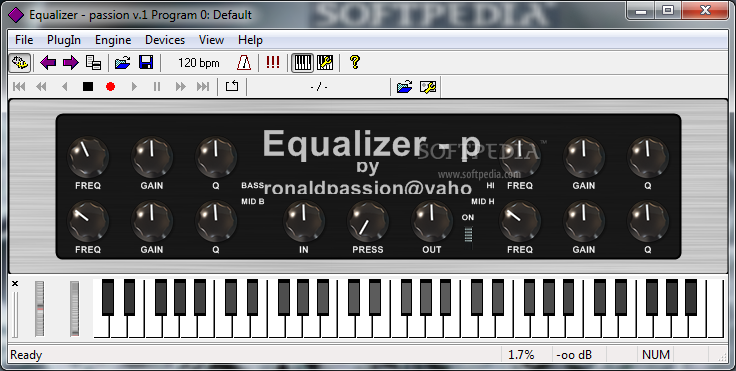Click the player settings wrench icon
This screenshot has height=371, width=736.
[428, 87]
